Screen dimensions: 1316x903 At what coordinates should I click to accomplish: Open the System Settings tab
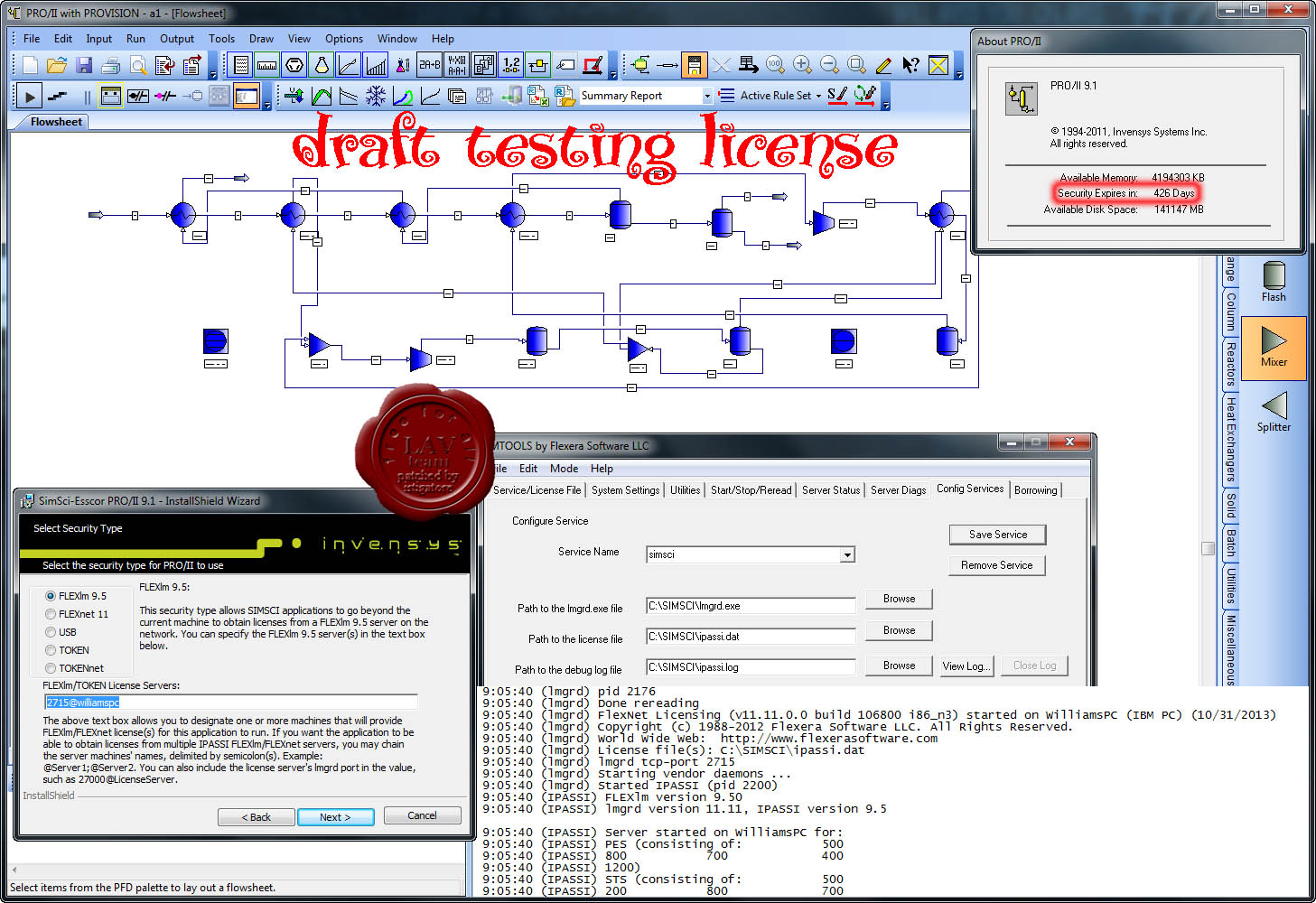coord(625,490)
